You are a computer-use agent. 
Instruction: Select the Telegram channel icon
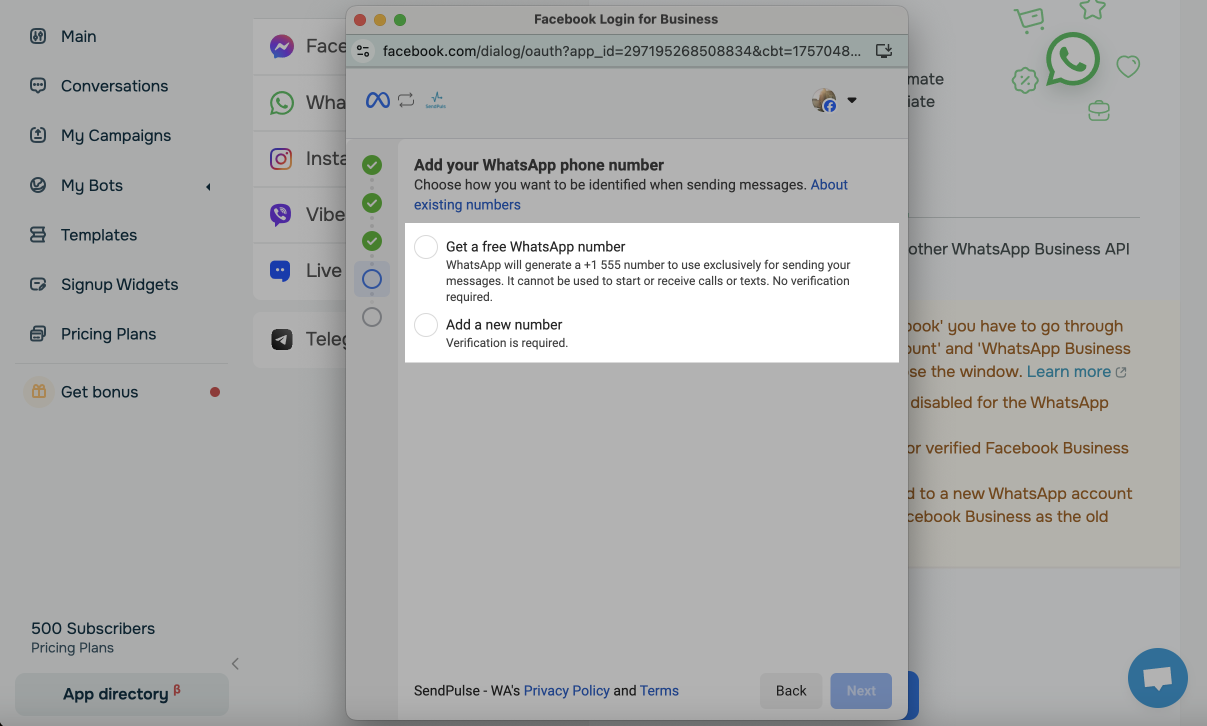coord(282,340)
